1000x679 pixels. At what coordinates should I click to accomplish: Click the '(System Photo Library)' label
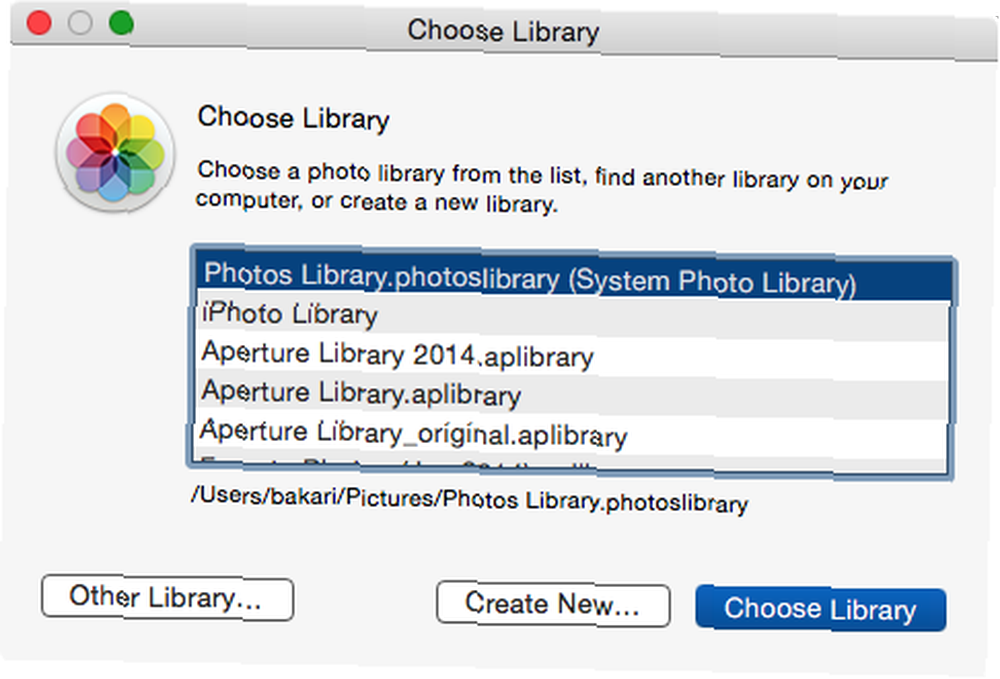coord(712,282)
